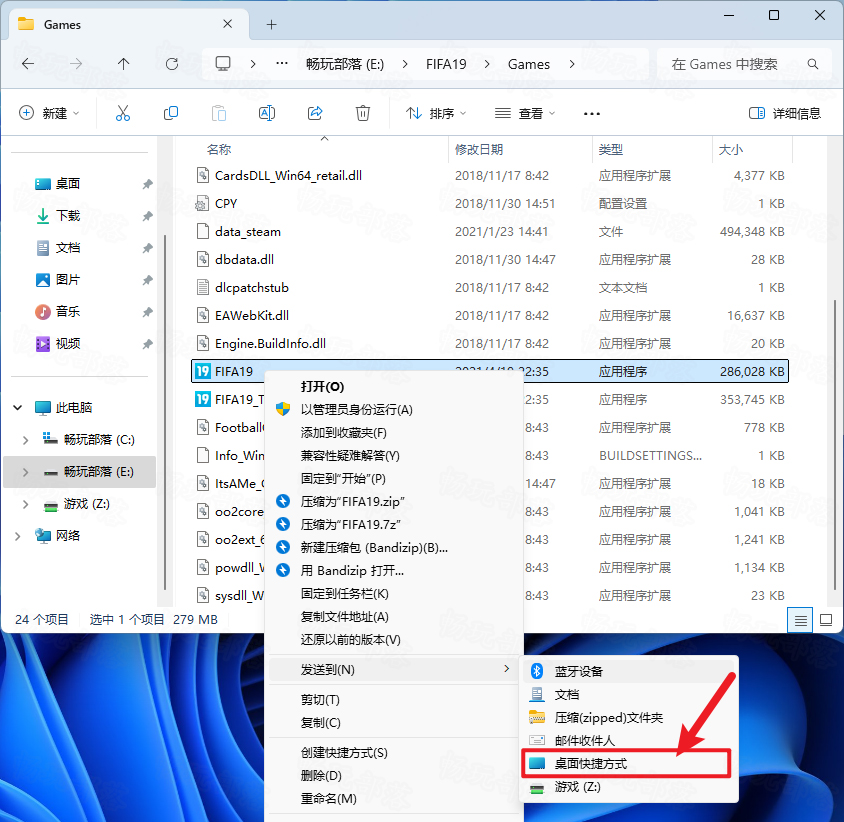Switch to large thumbnails view icon

(826, 620)
